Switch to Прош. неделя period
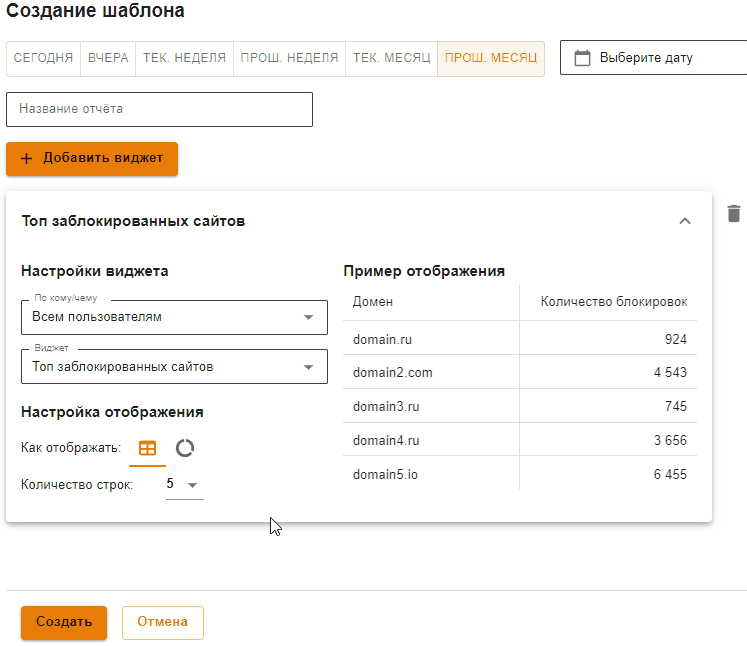The width and height of the screenshot is (747, 646). pos(289,58)
